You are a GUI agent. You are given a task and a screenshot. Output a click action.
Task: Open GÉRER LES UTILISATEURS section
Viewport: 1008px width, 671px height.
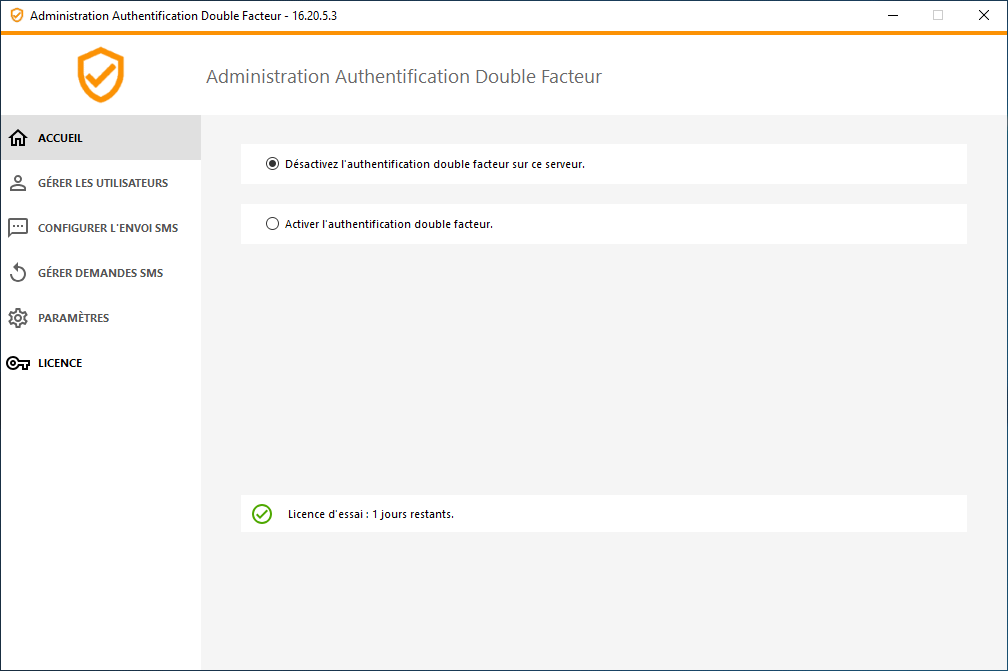(101, 183)
